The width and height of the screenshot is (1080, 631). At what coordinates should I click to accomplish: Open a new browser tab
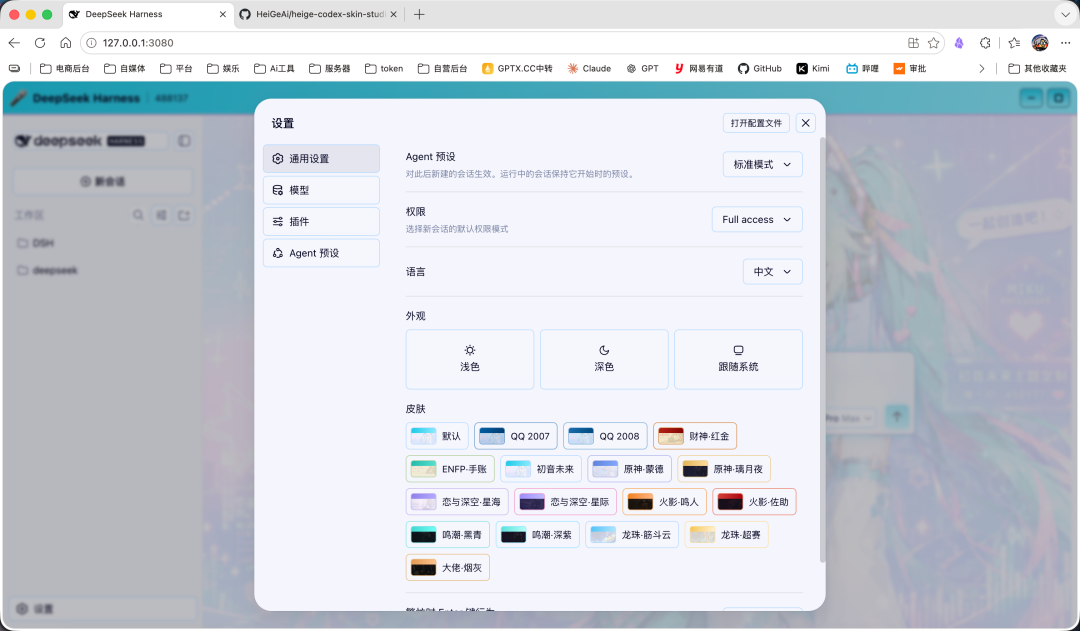(419, 14)
